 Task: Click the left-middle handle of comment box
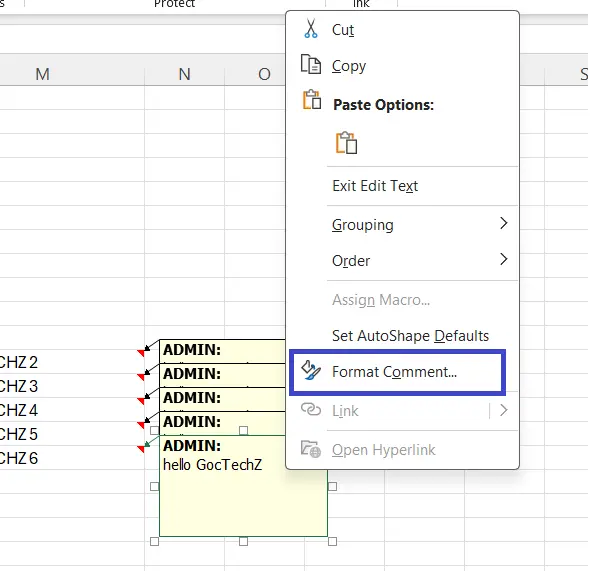pyautogui.click(x=154, y=486)
